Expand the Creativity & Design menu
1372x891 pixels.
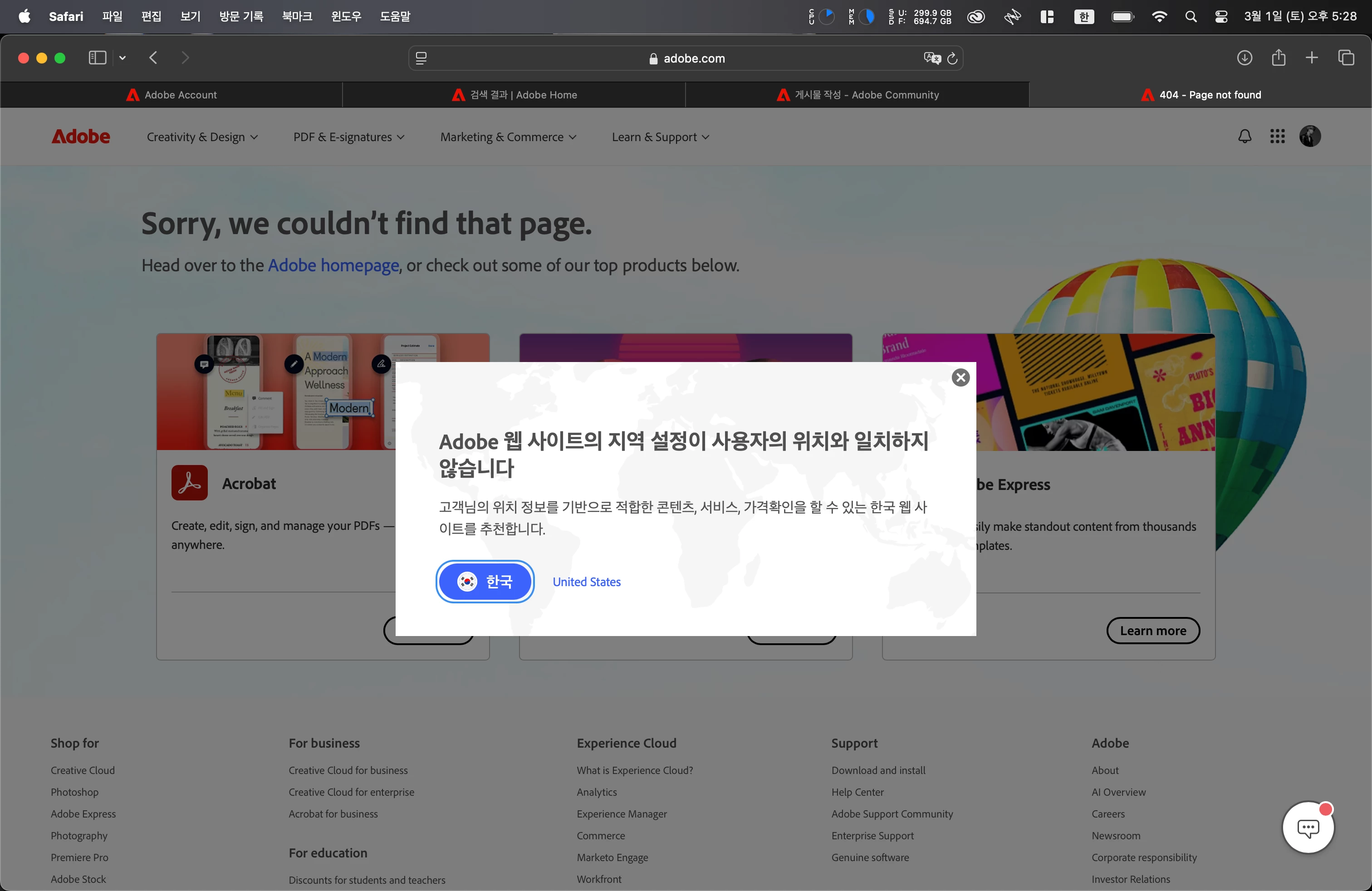(202, 137)
